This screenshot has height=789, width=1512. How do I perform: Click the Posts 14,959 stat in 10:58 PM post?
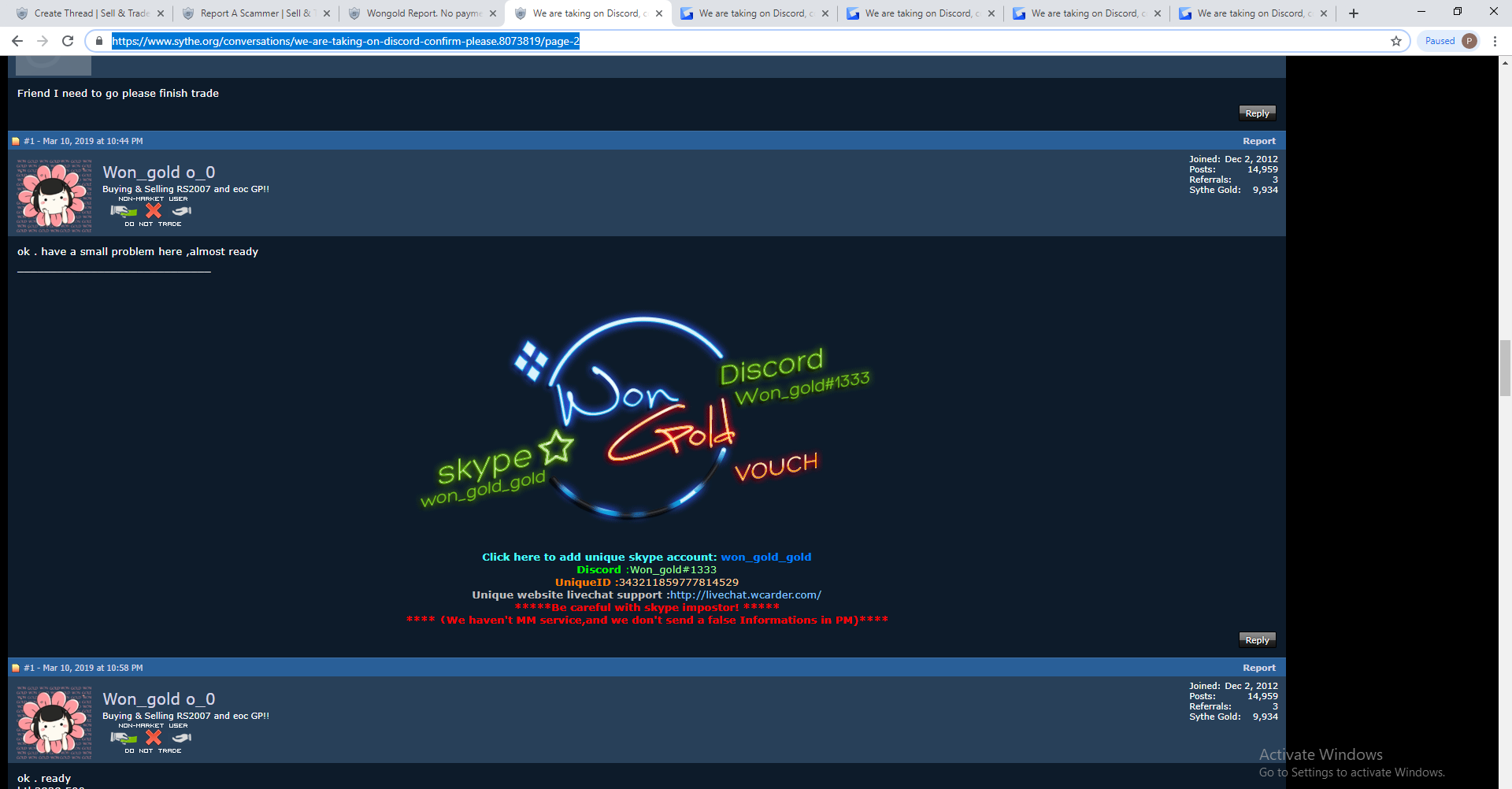(x=1233, y=696)
